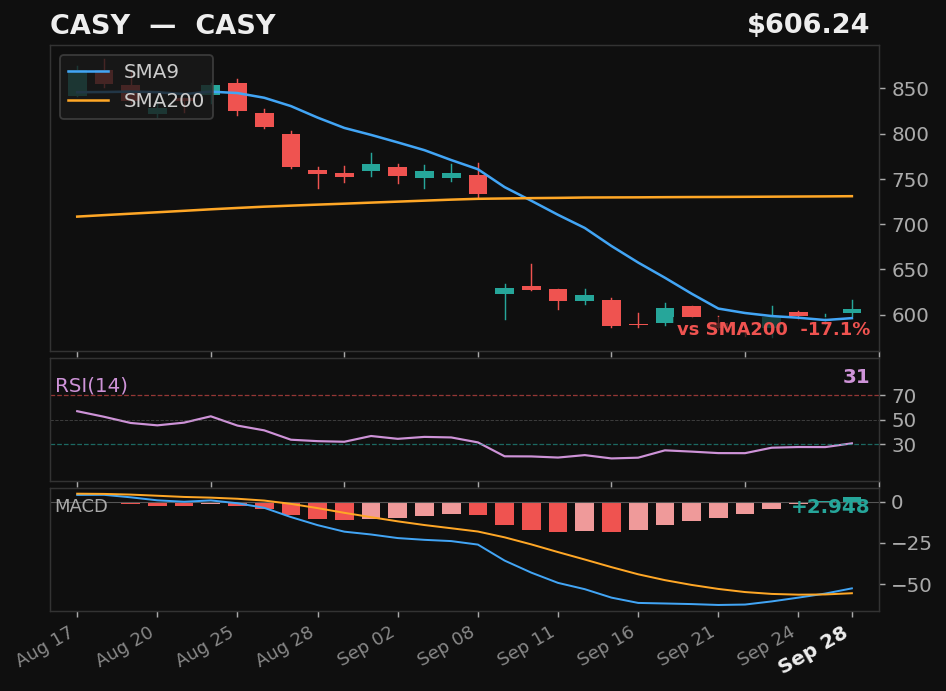
Task: Click the Sep 08 date label
Action: [448, 645]
